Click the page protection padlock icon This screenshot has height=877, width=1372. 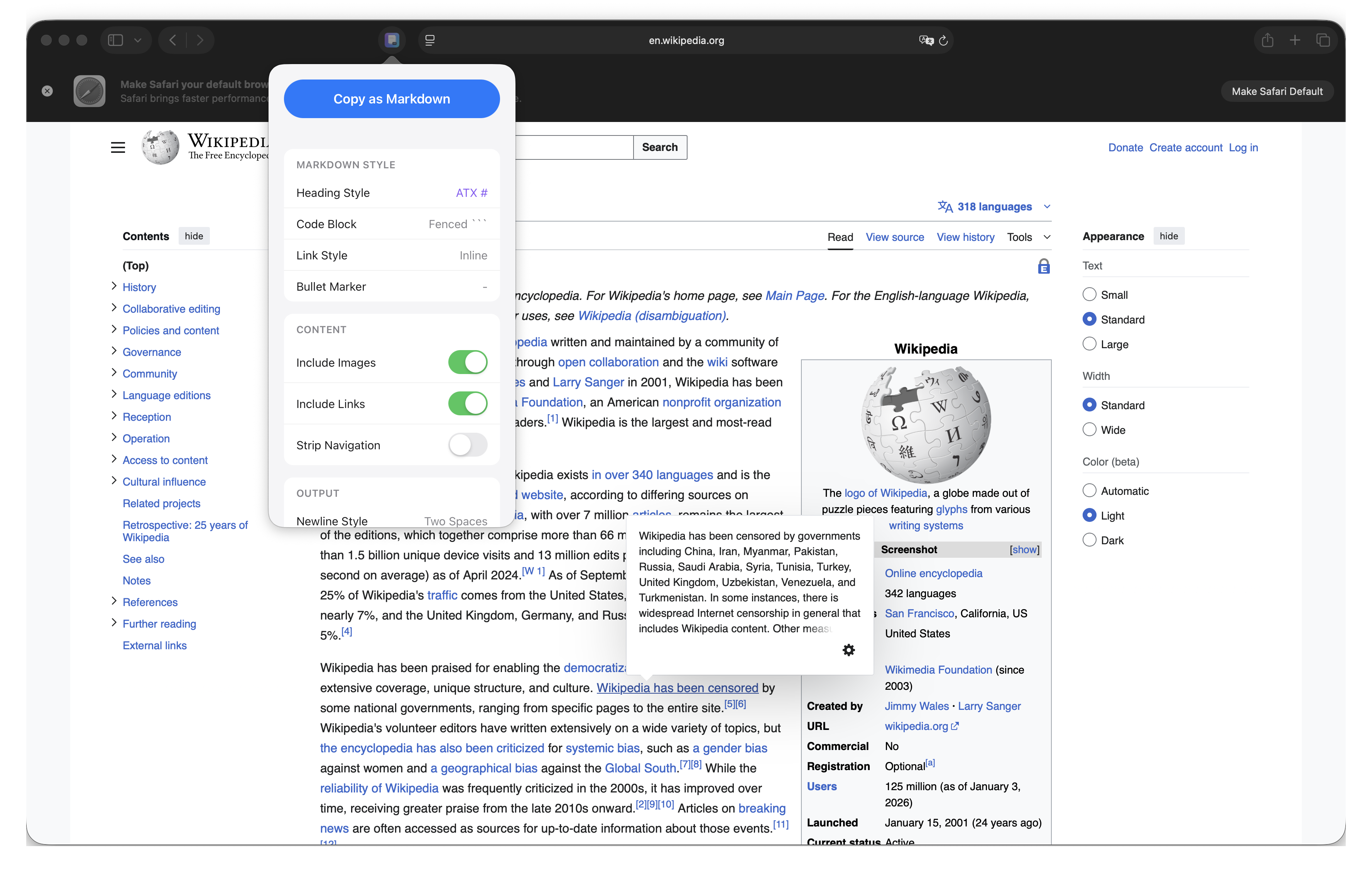pos(1044,266)
